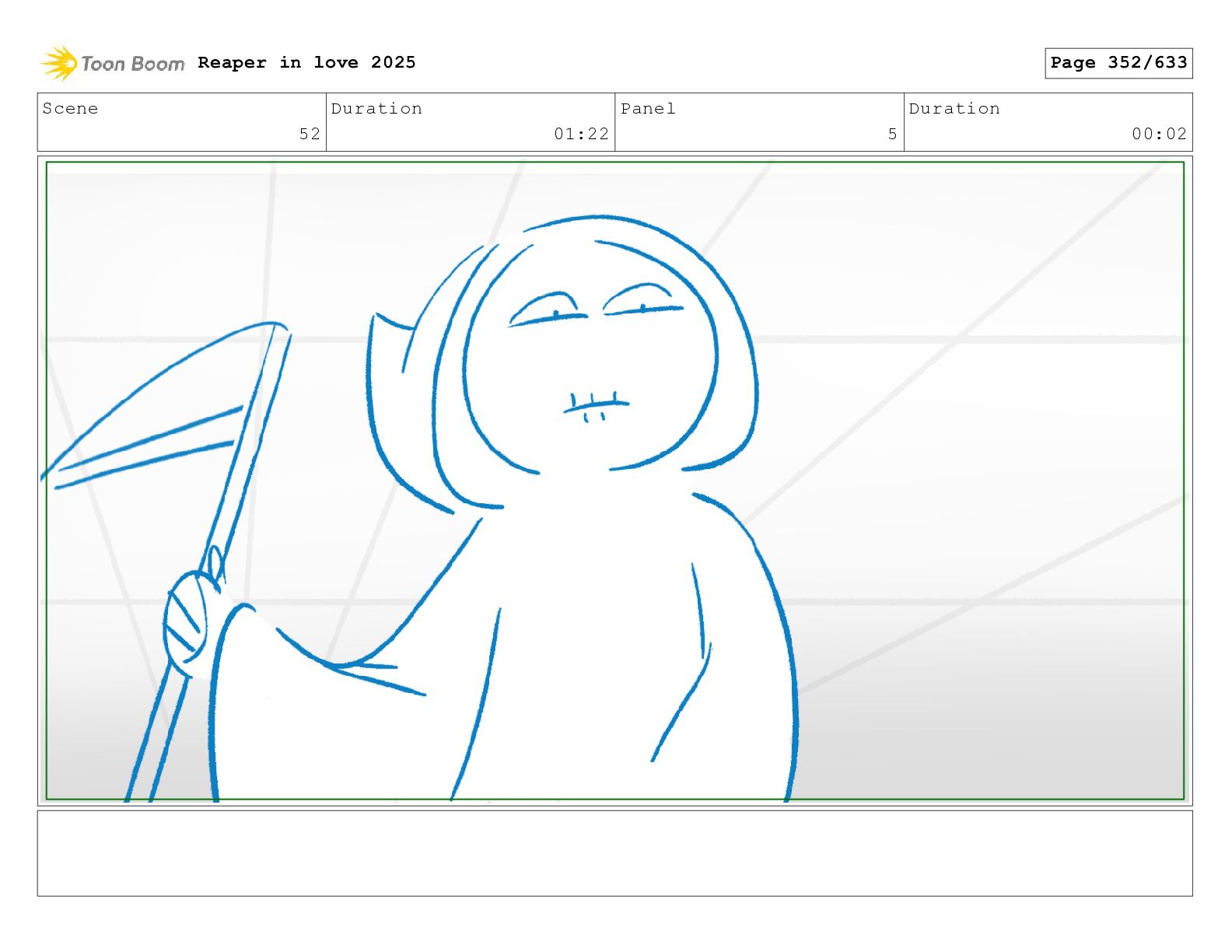
Task: Select the panel number '5'
Action: (x=893, y=134)
